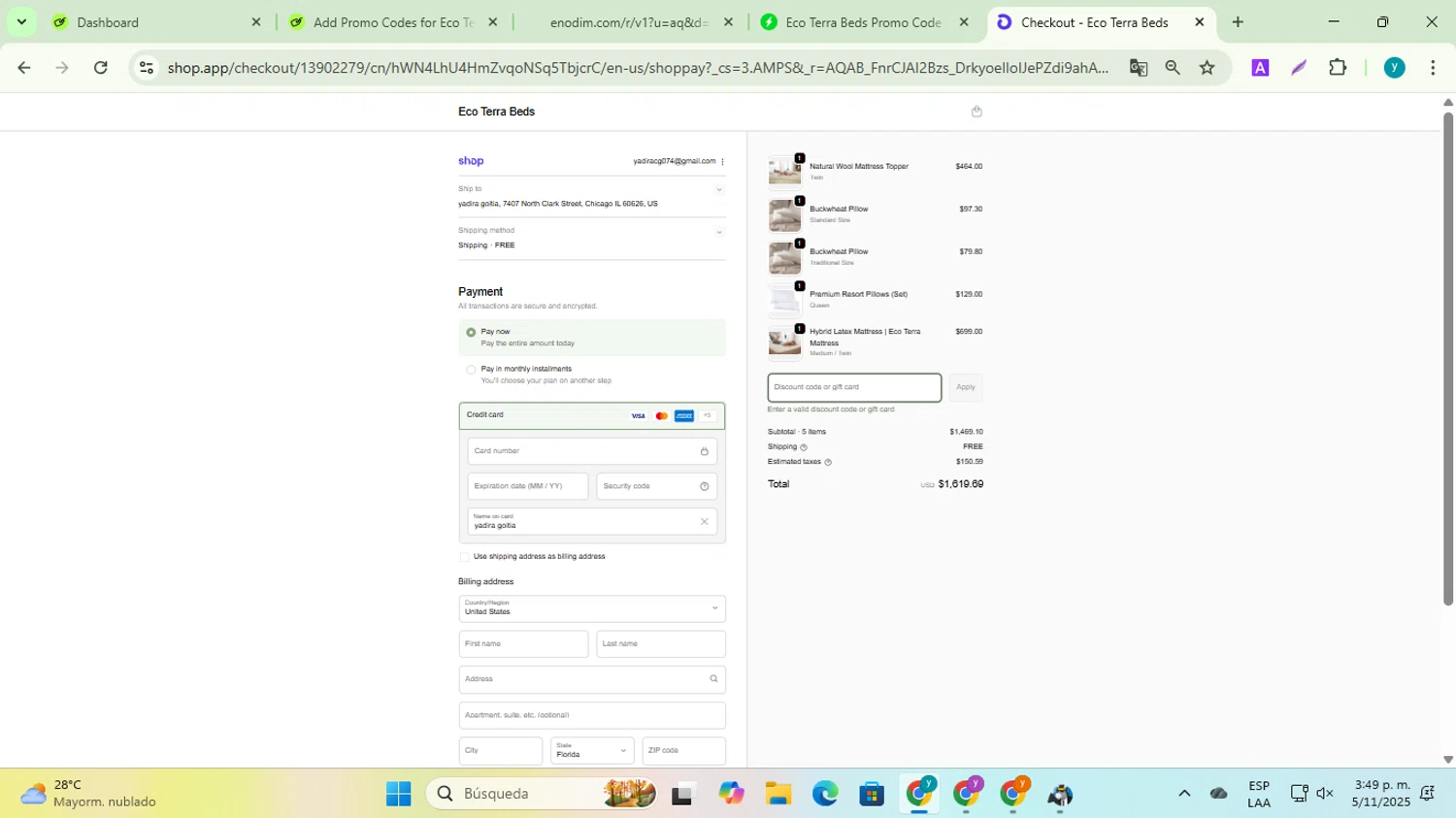
Task: Open Microsoft Store from the taskbar
Action: (x=872, y=794)
